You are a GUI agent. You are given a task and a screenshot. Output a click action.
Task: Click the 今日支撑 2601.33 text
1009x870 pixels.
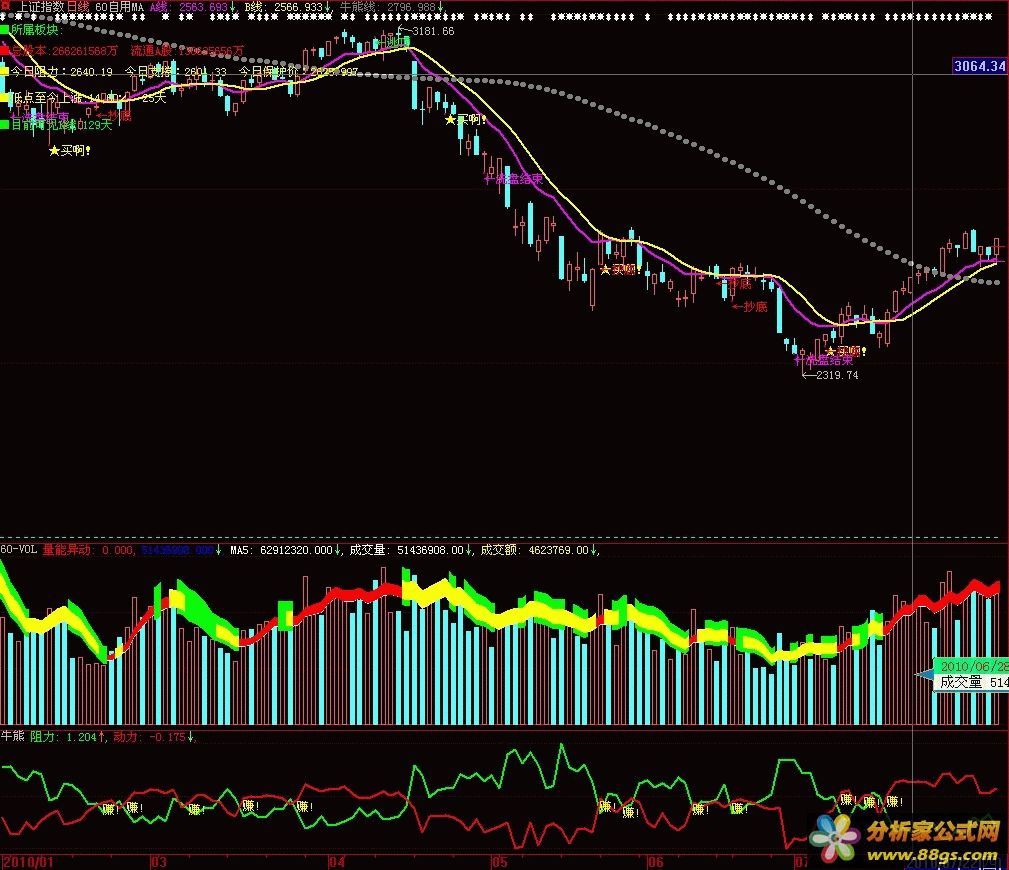[175, 72]
